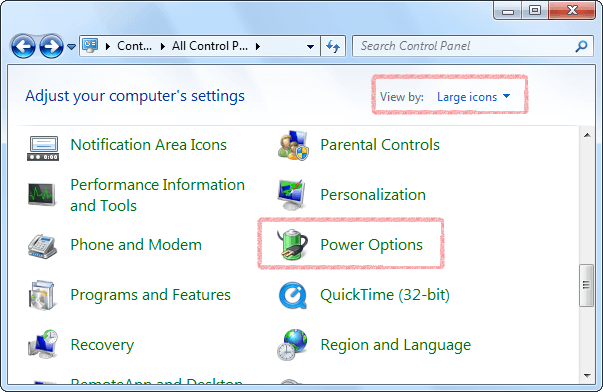Open Personalization link

coord(373,195)
